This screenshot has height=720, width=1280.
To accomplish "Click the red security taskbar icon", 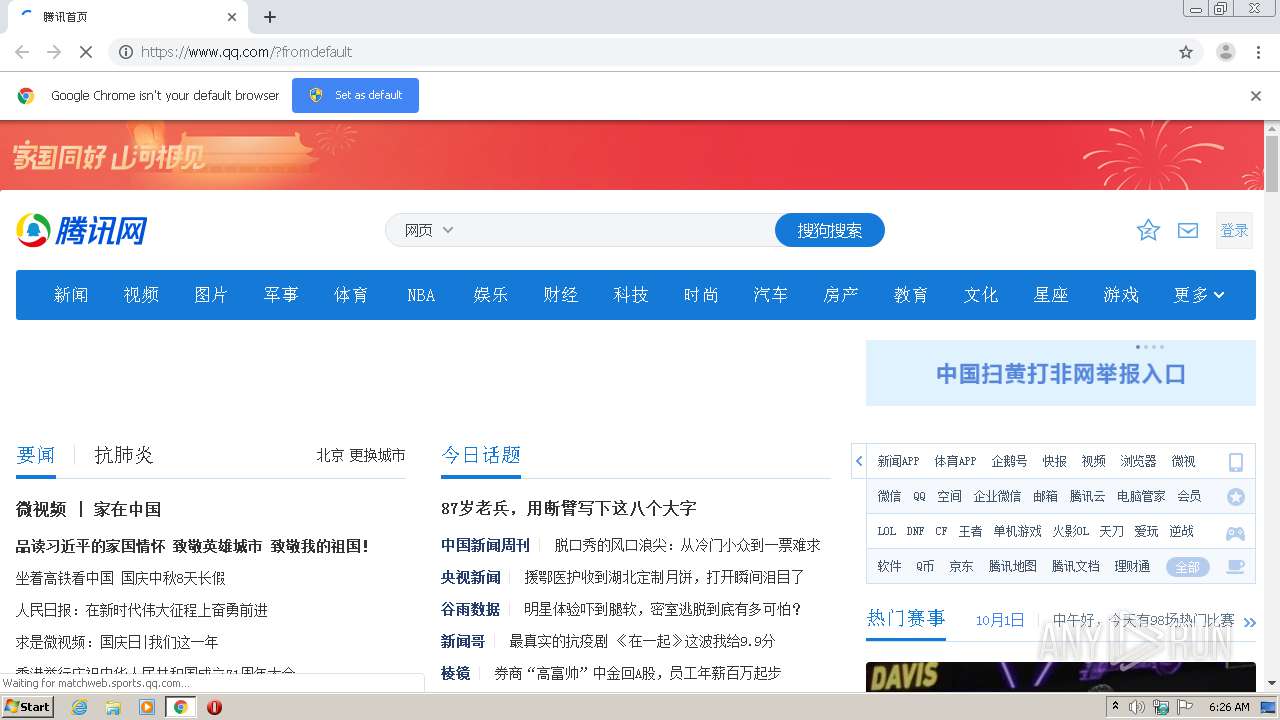I will point(214,707).
